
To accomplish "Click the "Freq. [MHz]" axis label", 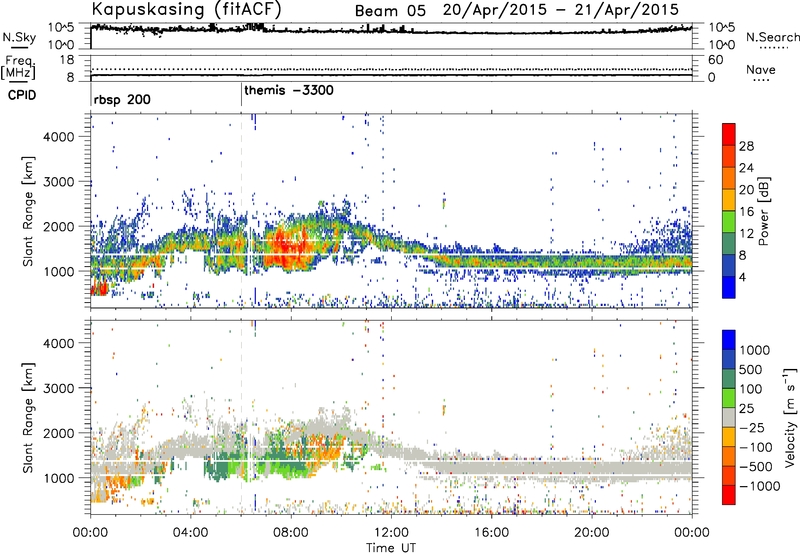I will (x=18, y=67).
